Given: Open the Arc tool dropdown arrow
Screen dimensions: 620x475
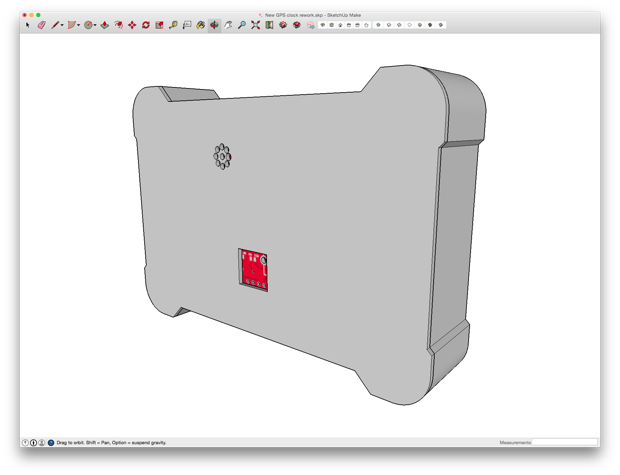Looking at the screenshot, I should pos(95,25).
